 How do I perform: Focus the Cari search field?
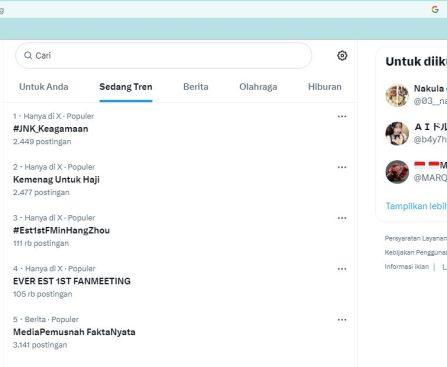click(163, 55)
